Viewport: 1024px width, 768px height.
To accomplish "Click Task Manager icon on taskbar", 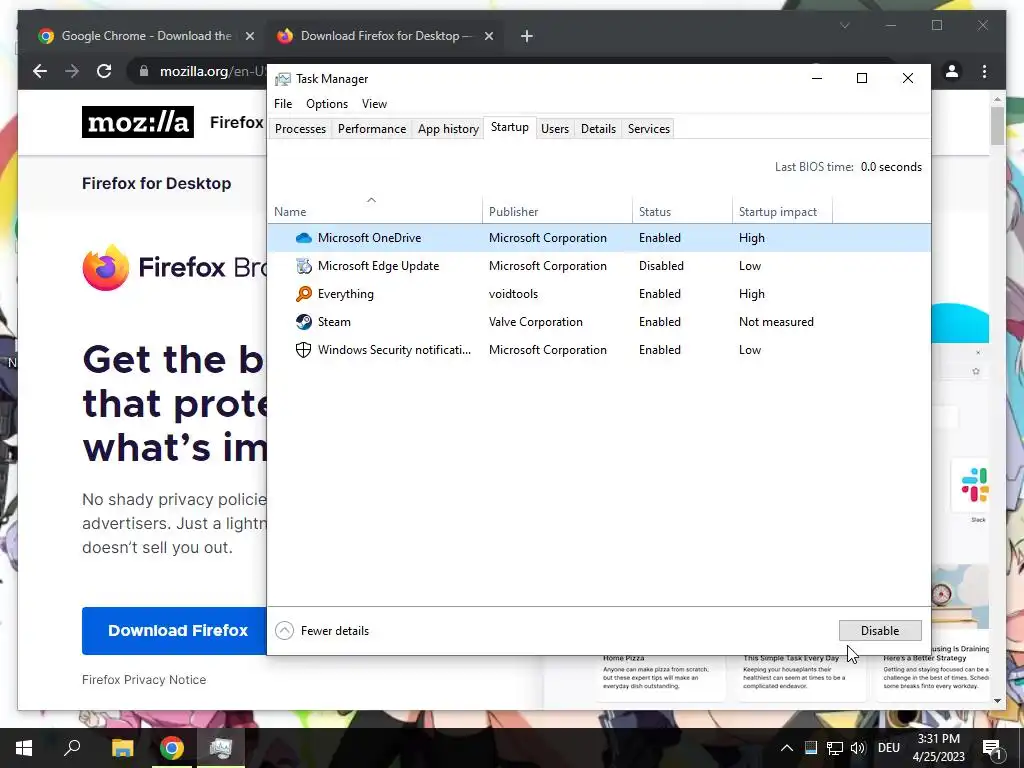I will pyautogui.click(x=221, y=748).
